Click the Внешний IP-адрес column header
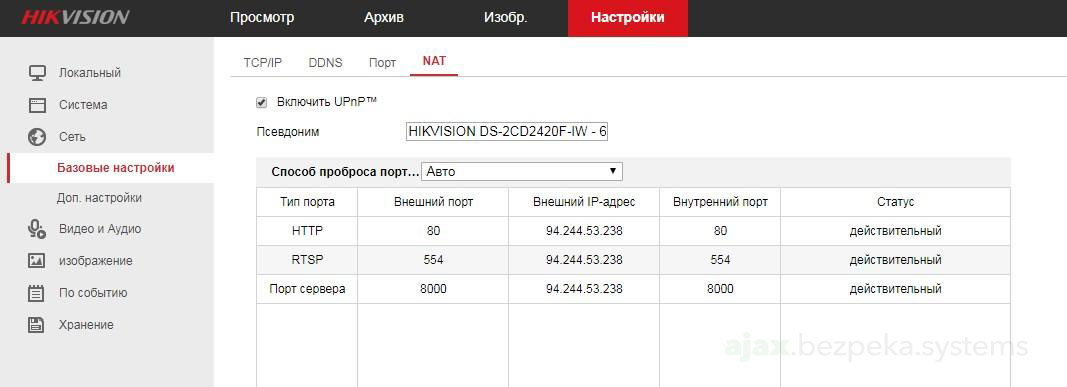 click(x=584, y=202)
